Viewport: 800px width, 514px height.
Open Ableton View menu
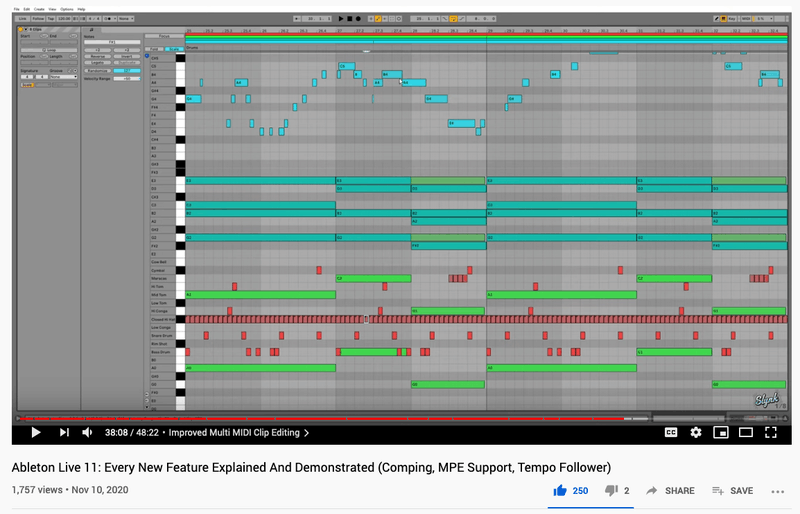[52, 9]
